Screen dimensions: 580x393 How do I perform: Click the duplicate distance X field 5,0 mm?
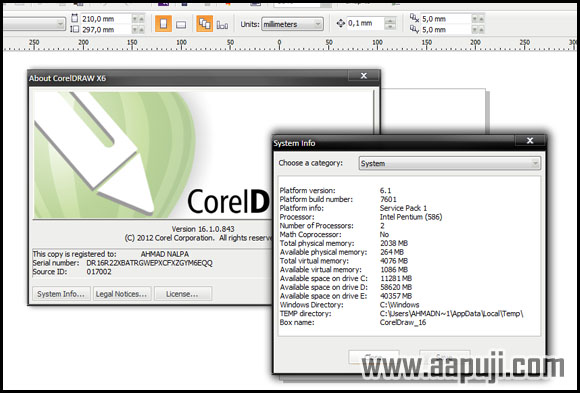pyautogui.click(x=446, y=19)
